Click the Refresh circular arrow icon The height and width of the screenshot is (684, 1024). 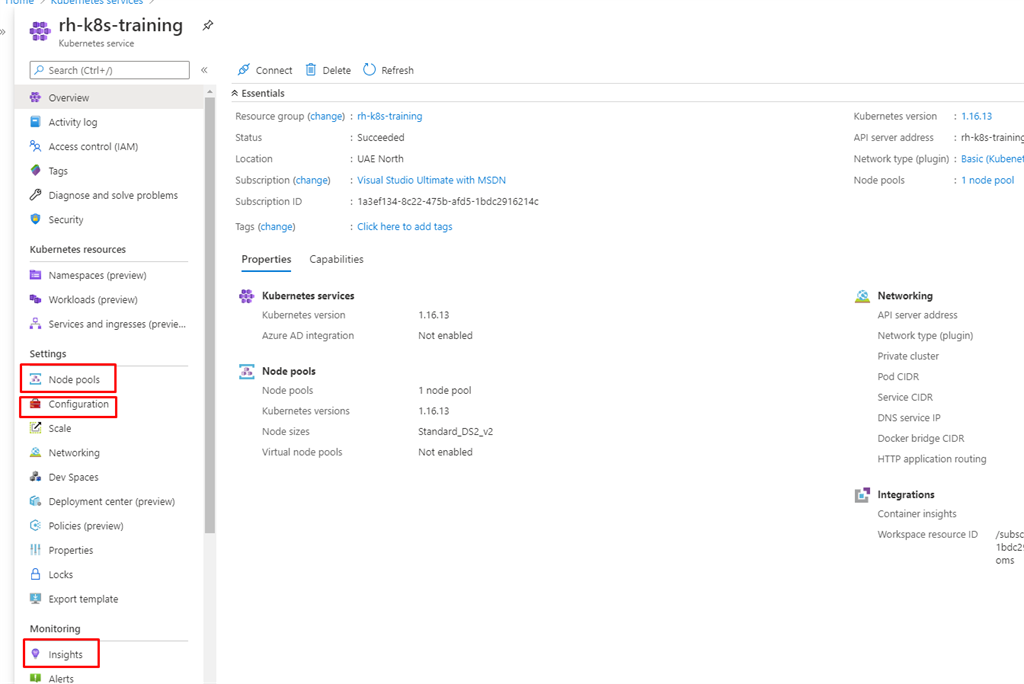click(369, 70)
